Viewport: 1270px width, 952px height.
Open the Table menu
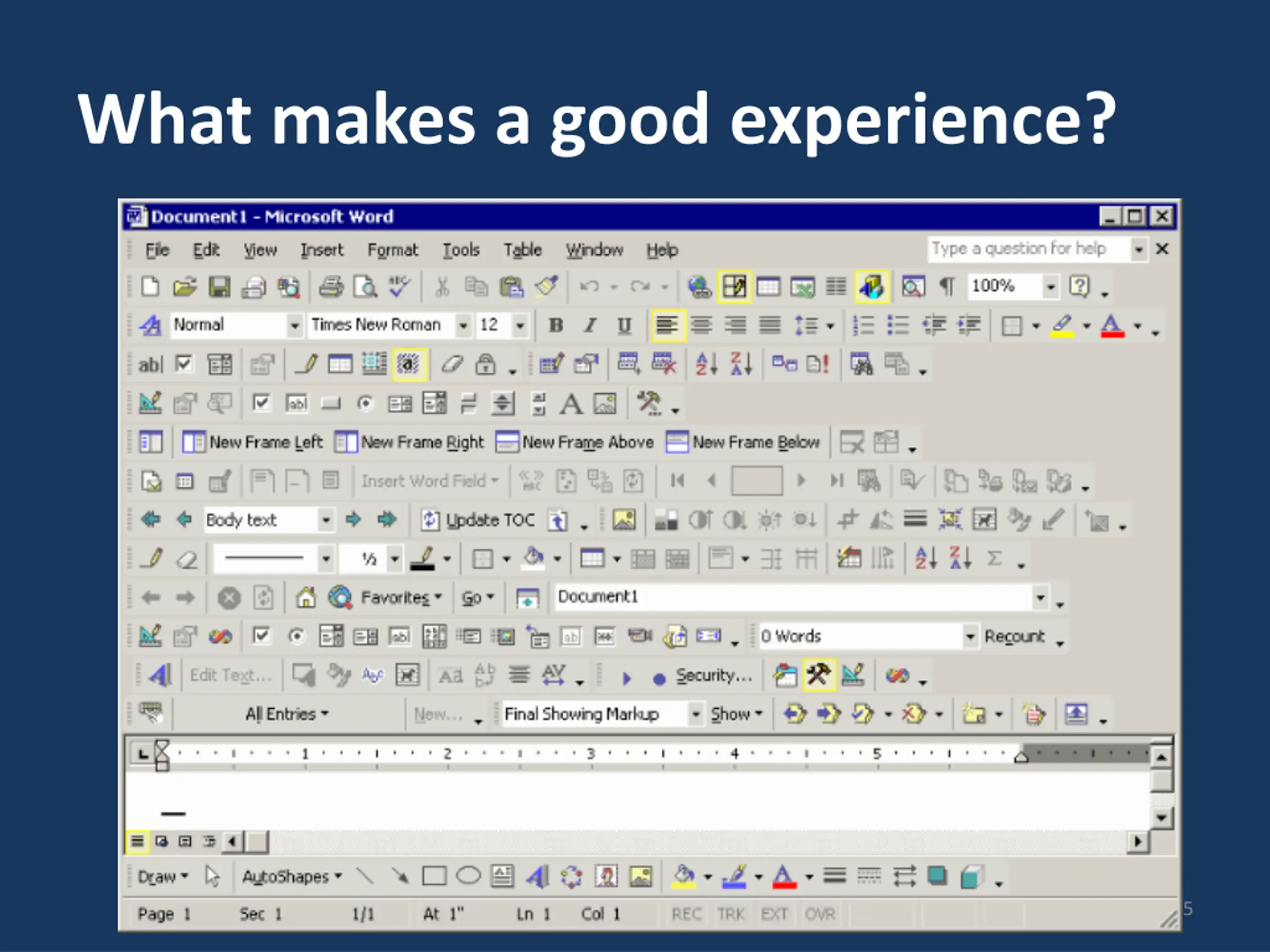[522, 250]
